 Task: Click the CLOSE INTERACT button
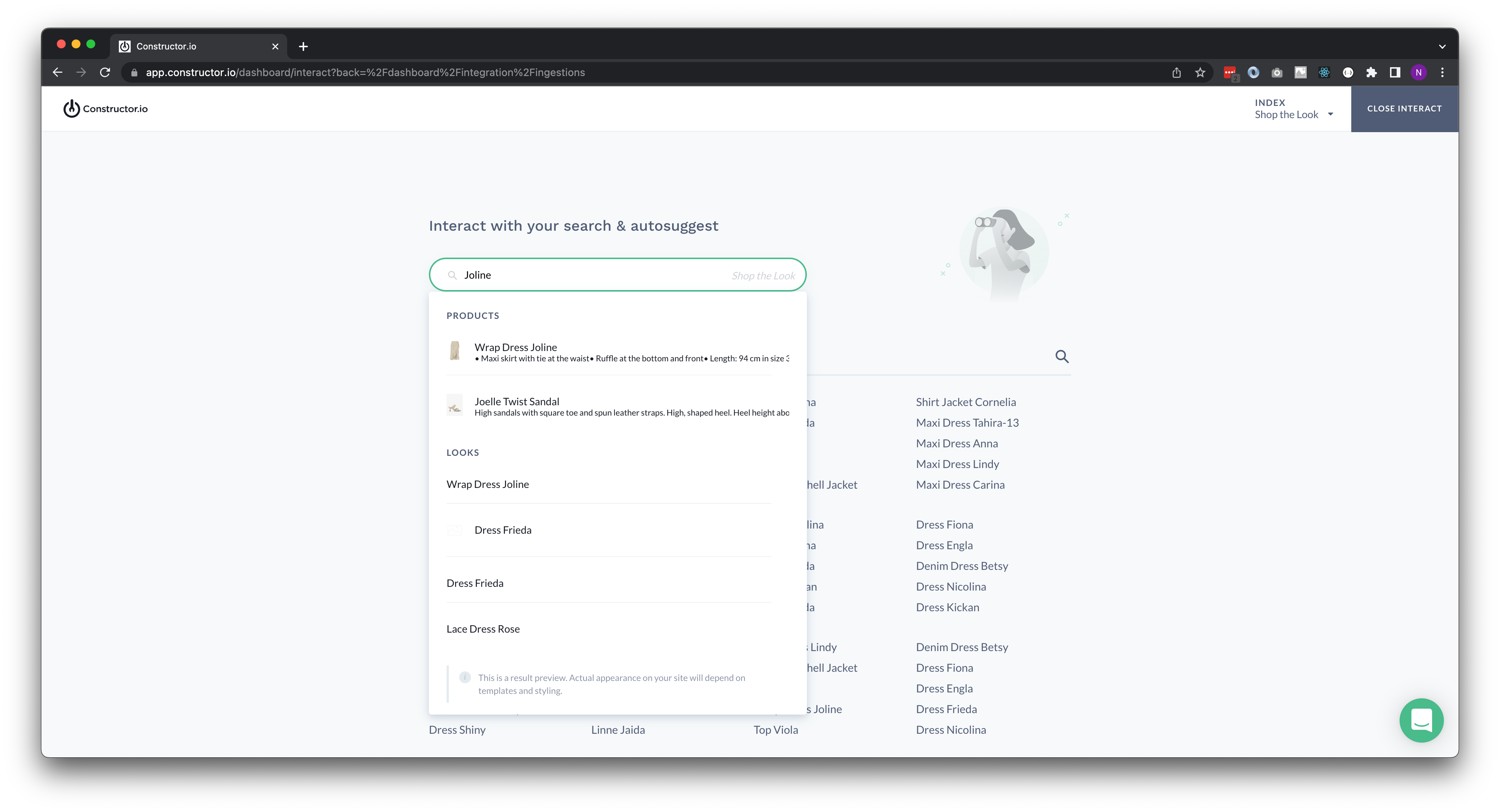(1404, 109)
